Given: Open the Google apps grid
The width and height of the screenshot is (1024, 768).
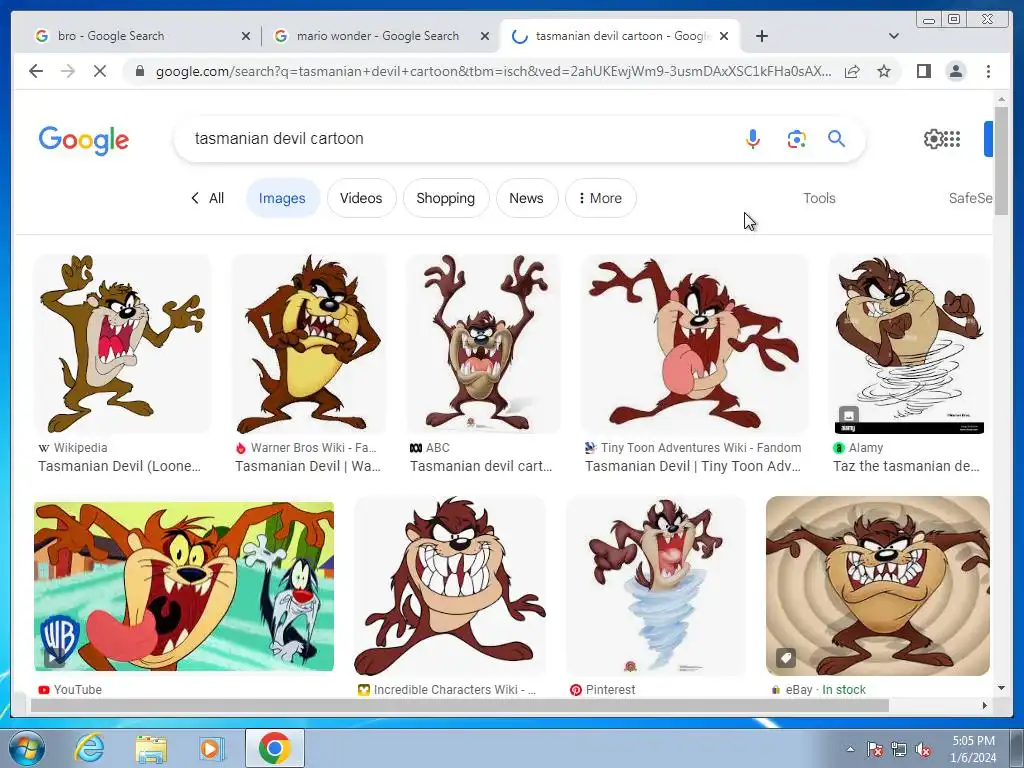Looking at the screenshot, I should 952,138.
